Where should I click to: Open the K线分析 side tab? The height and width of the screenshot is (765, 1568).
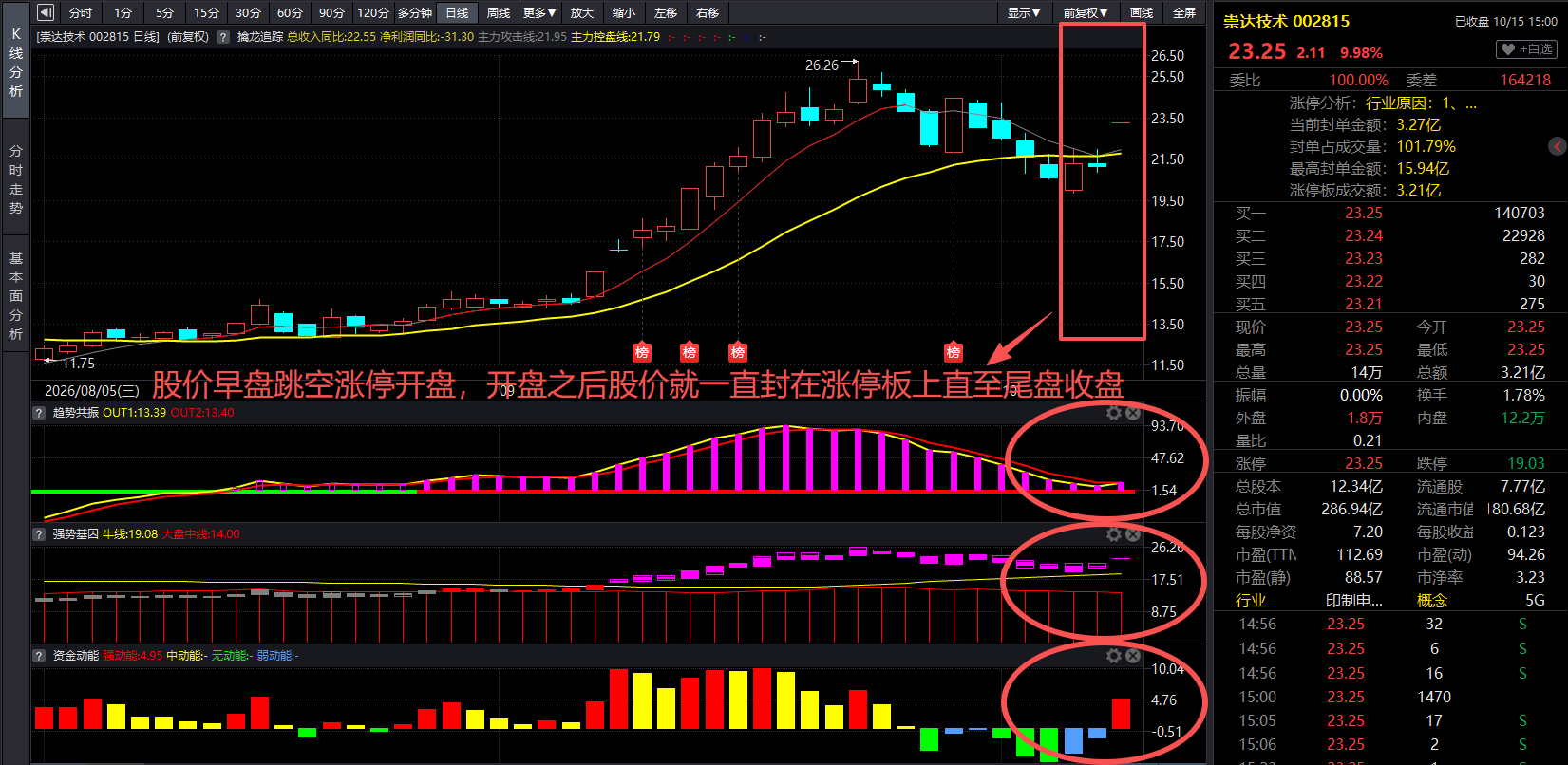click(x=16, y=62)
